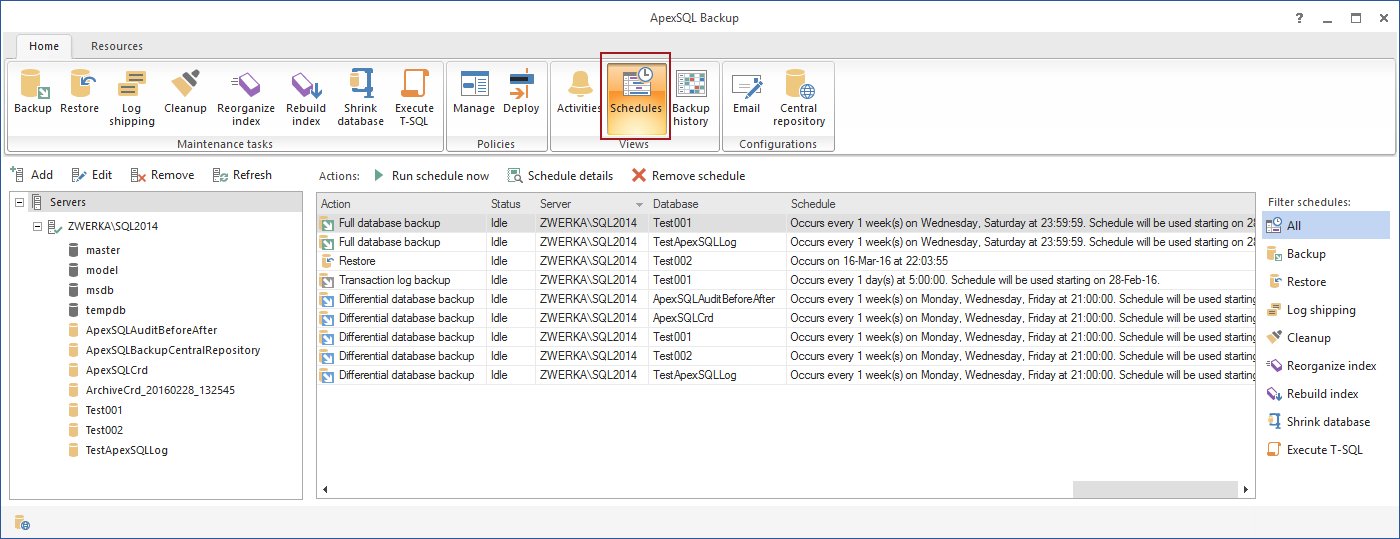The height and width of the screenshot is (539, 1400).
Task: Select the msdb database in tree
Action: click(101, 290)
